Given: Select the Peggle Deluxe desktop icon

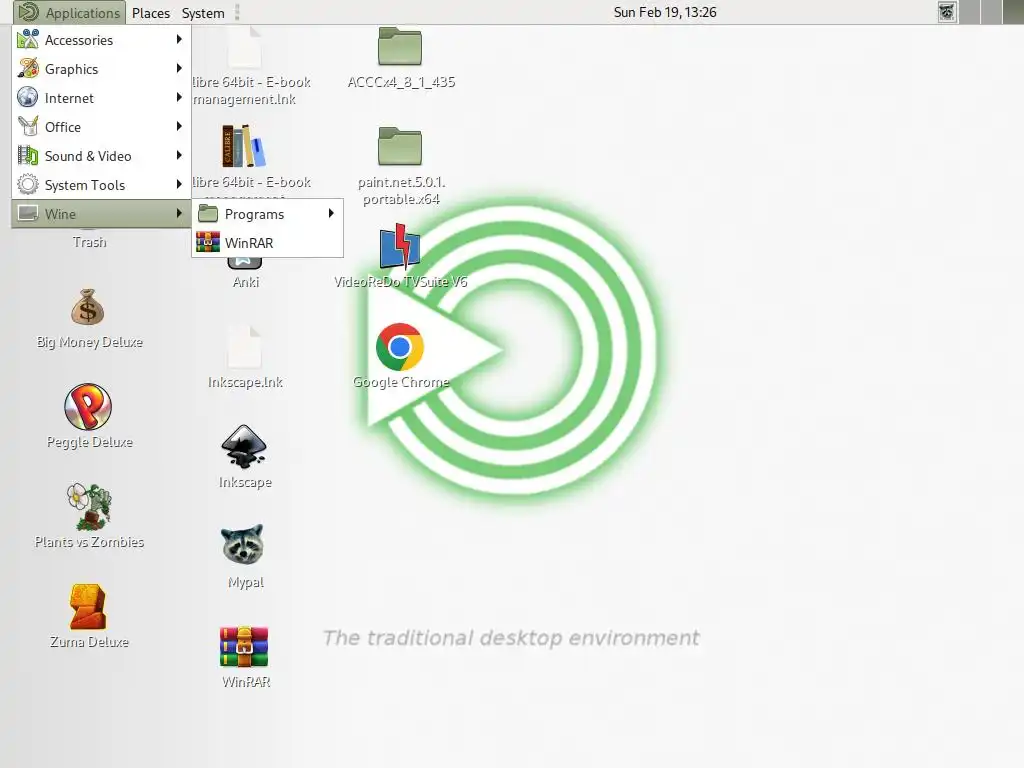Looking at the screenshot, I should pyautogui.click(x=88, y=406).
